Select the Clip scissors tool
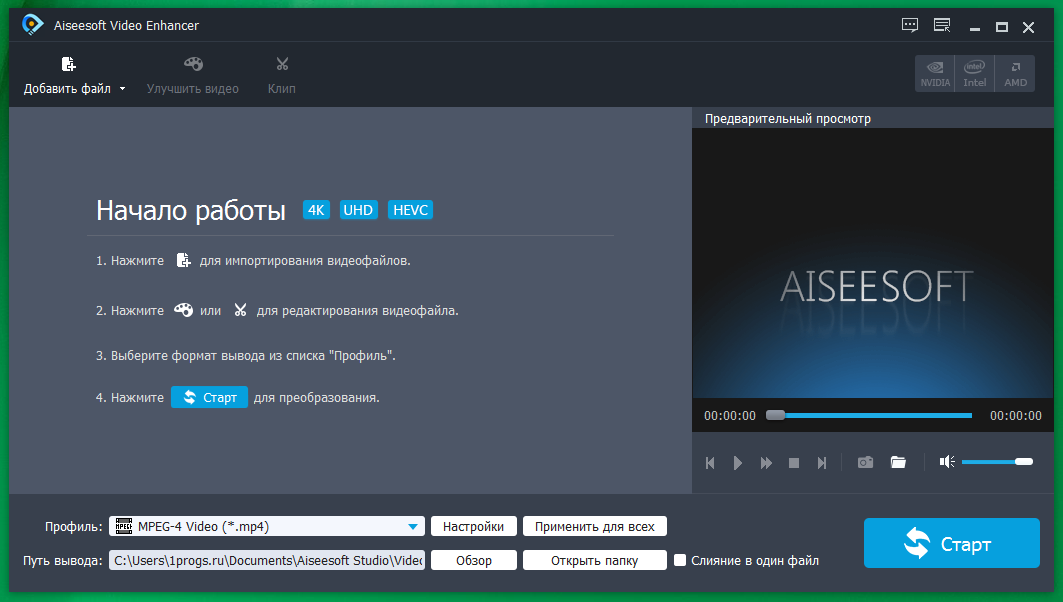The height and width of the screenshot is (602, 1063). pos(282,65)
